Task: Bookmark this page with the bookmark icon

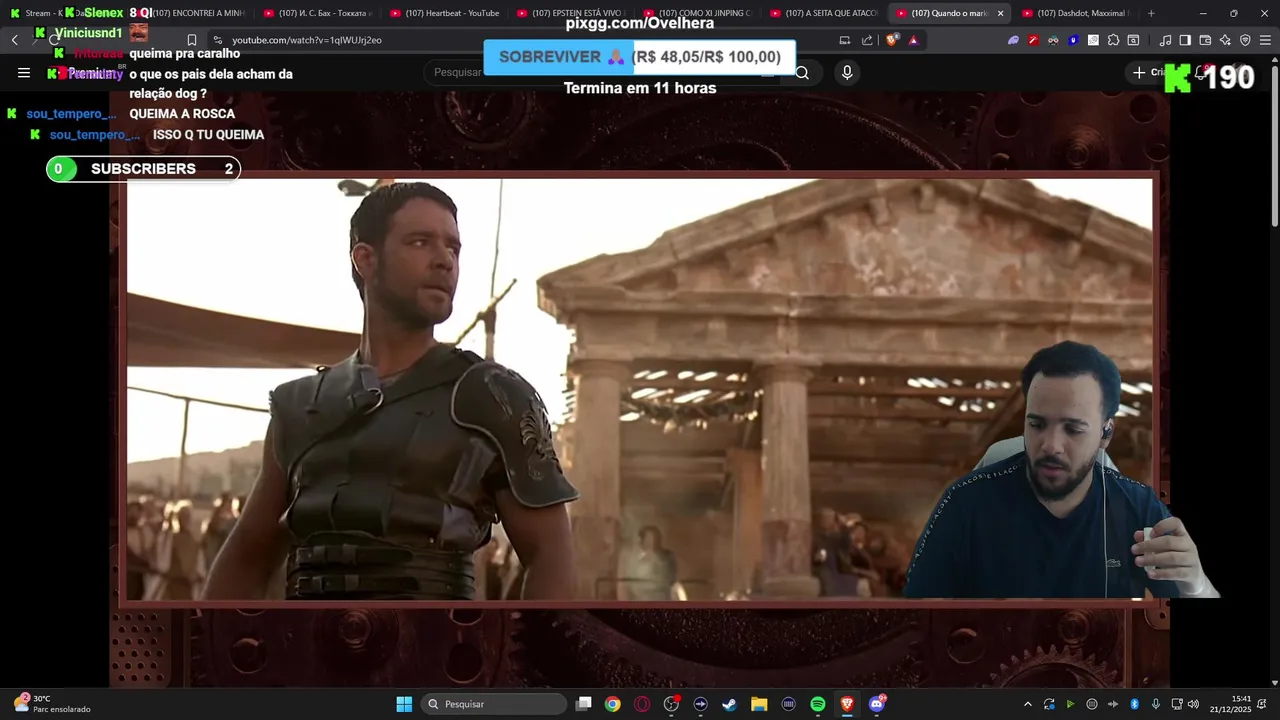Action: 192,40
